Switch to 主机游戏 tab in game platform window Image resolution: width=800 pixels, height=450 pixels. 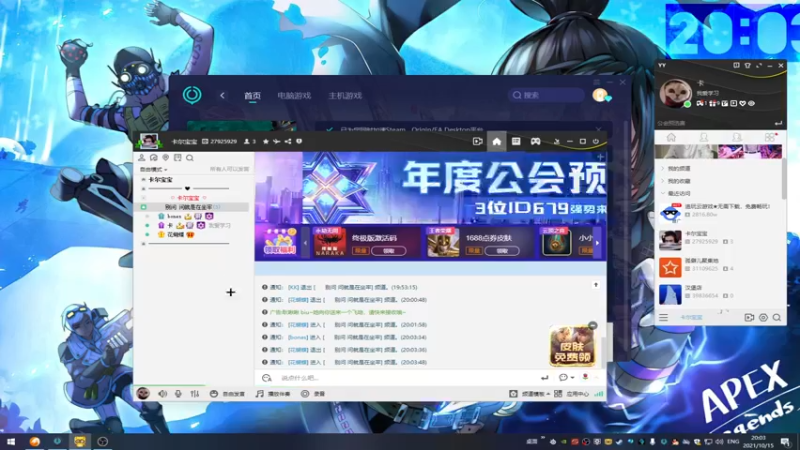point(345,95)
